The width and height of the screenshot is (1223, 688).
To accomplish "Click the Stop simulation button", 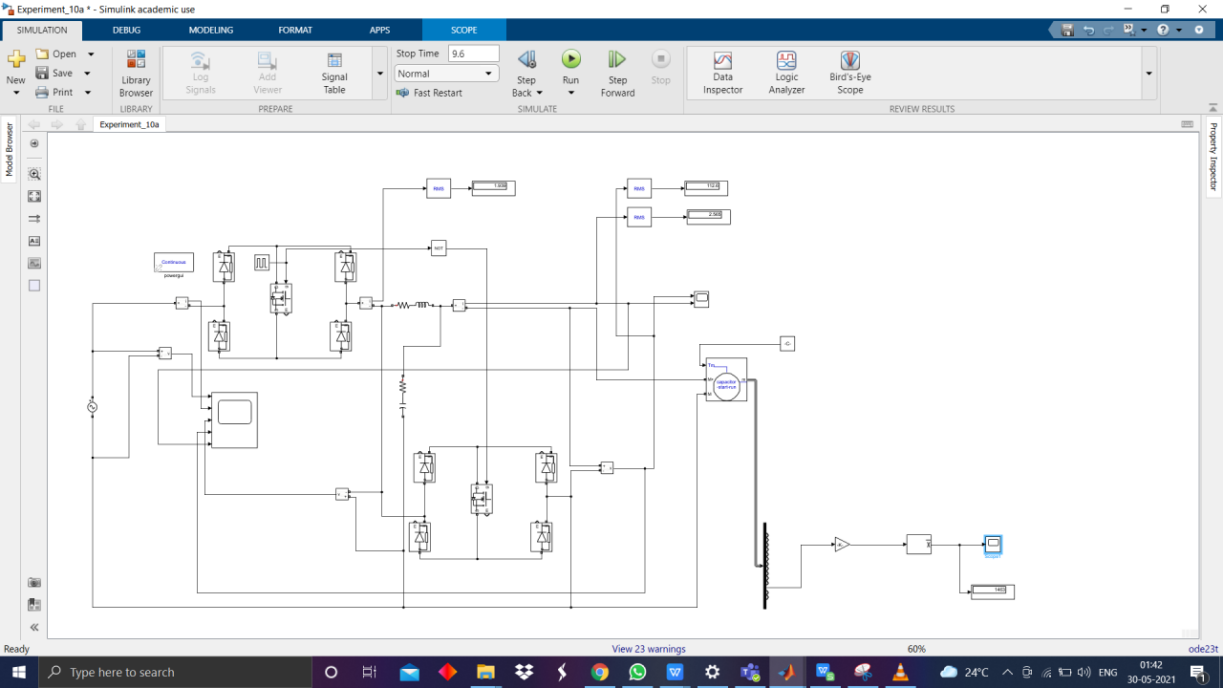I will pos(660,67).
